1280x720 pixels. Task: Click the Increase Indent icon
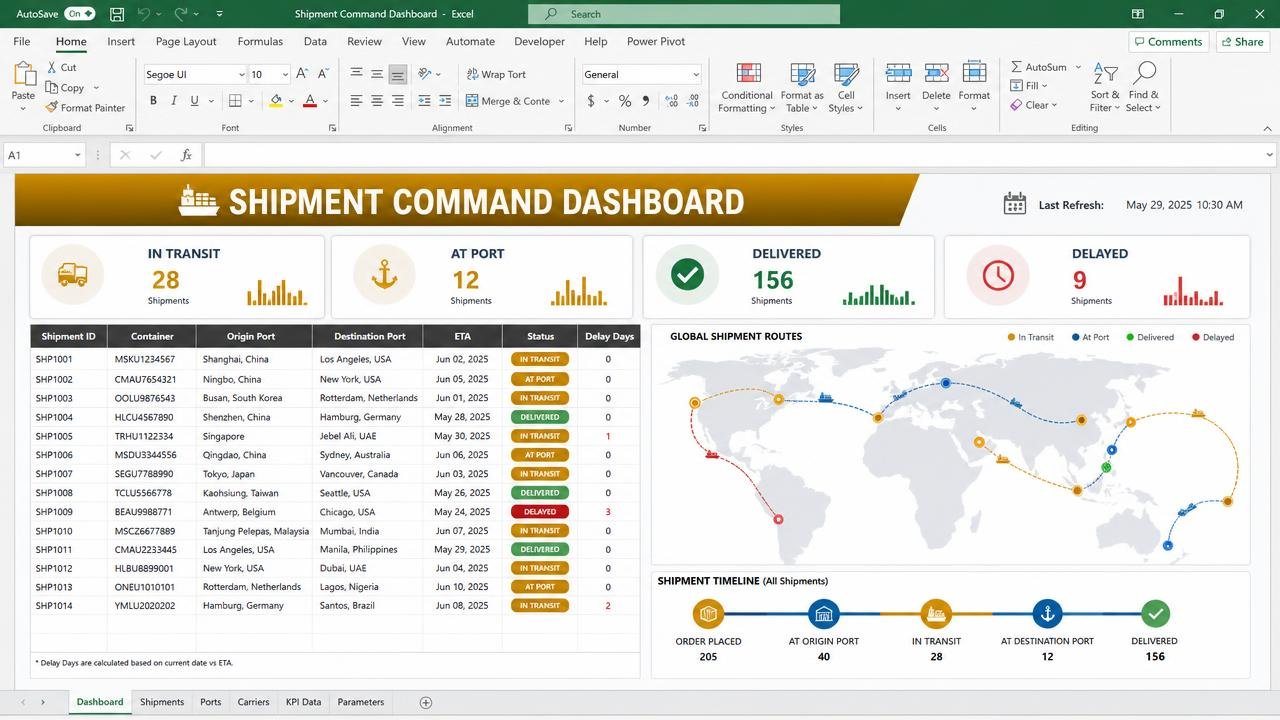click(x=446, y=101)
